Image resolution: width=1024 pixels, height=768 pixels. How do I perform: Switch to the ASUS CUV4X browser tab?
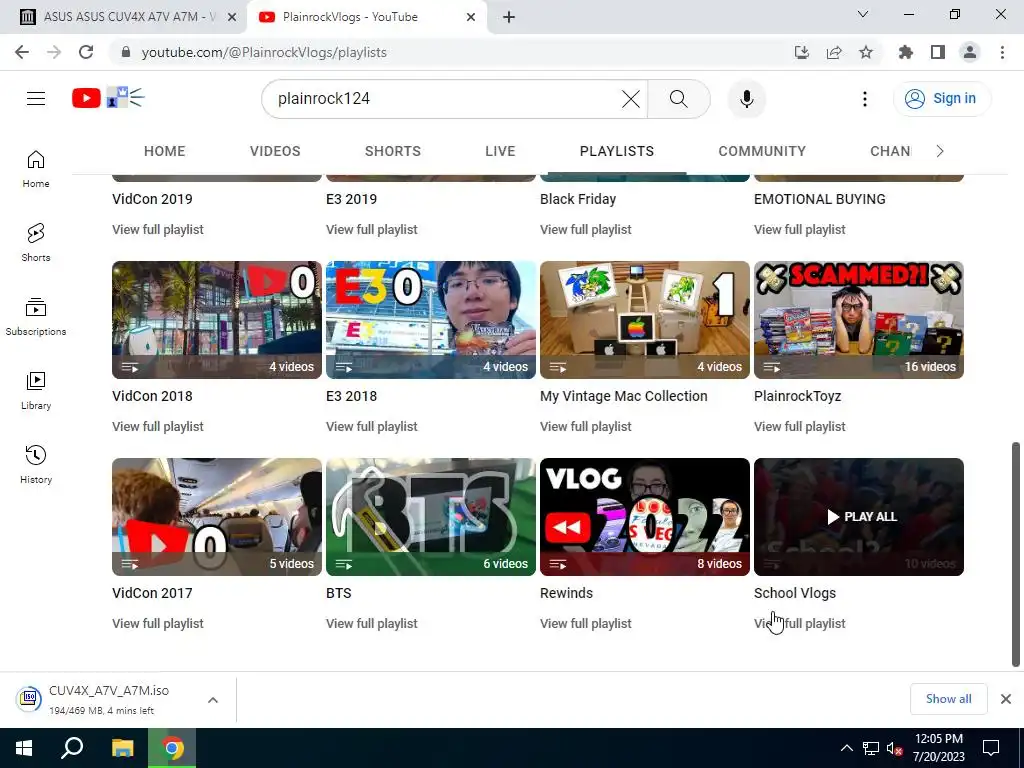point(124,17)
